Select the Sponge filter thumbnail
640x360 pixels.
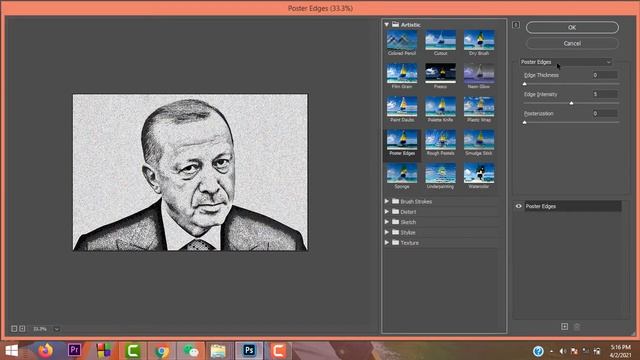402,173
